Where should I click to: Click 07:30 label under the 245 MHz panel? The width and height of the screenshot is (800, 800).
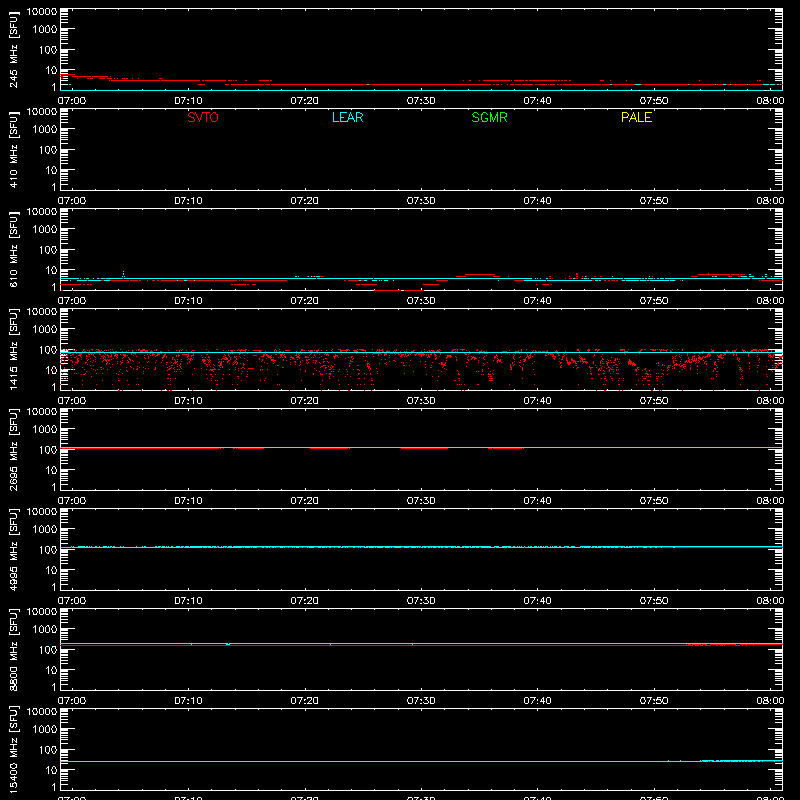tap(421, 101)
